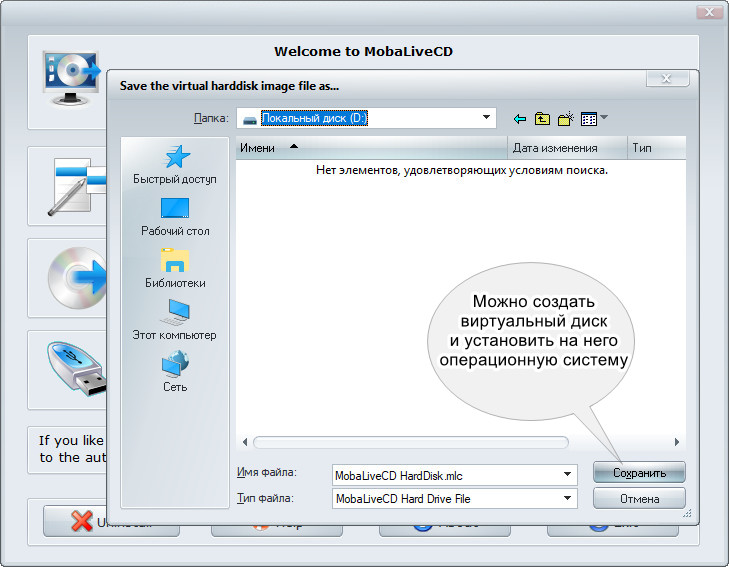This screenshot has width=729, height=567.
Task: Click the USB drive icon in MobaLiveCD
Action: point(76,369)
